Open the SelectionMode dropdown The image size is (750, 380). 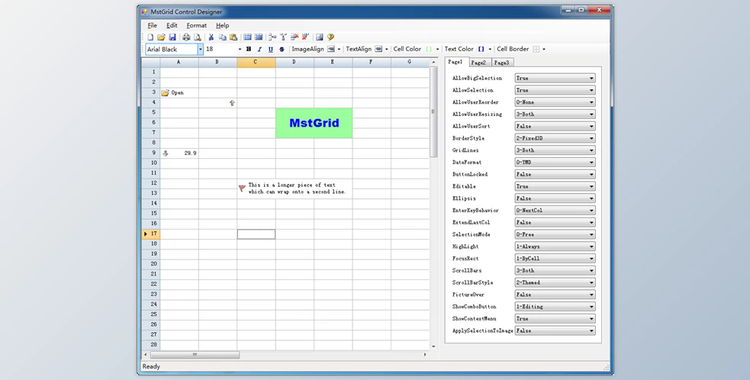pyautogui.click(x=555, y=235)
